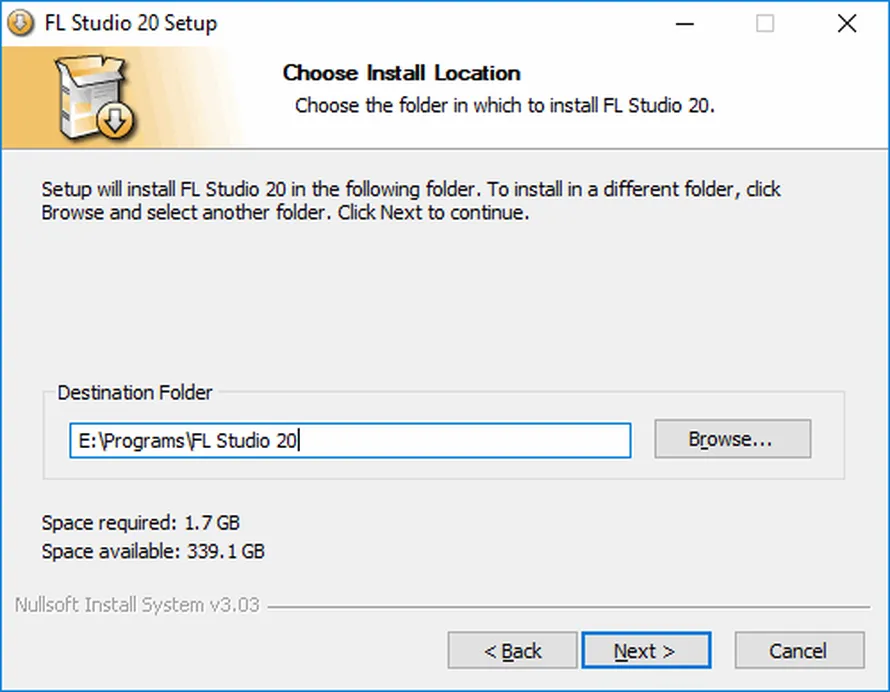890x692 pixels.
Task: Click the orange download arrow badge on package
Action: [x=115, y=120]
